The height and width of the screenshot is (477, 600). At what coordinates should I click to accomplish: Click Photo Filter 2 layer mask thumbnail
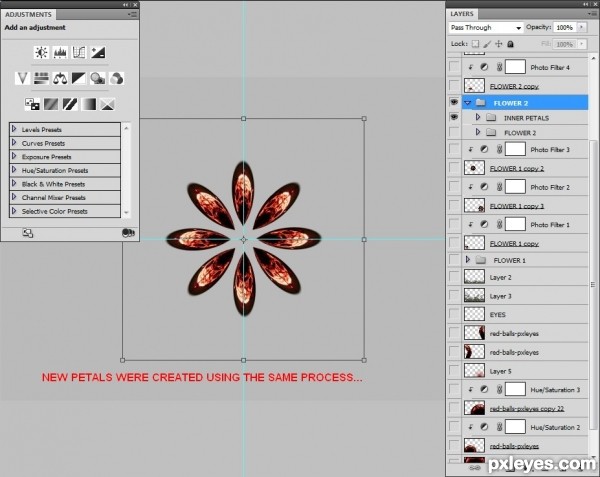point(515,187)
